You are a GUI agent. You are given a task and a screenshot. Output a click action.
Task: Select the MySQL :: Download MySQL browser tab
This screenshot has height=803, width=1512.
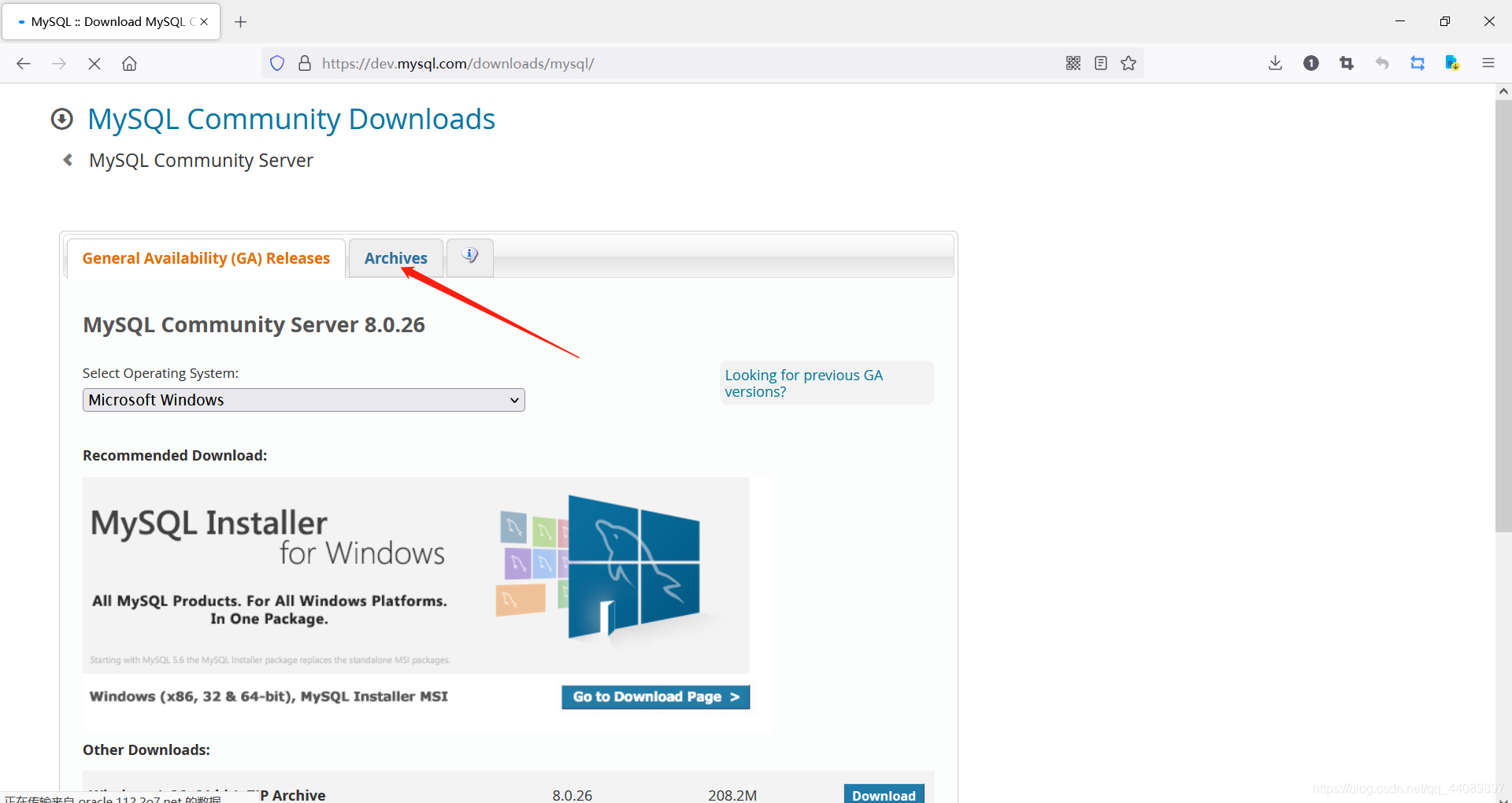click(x=110, y=22)
